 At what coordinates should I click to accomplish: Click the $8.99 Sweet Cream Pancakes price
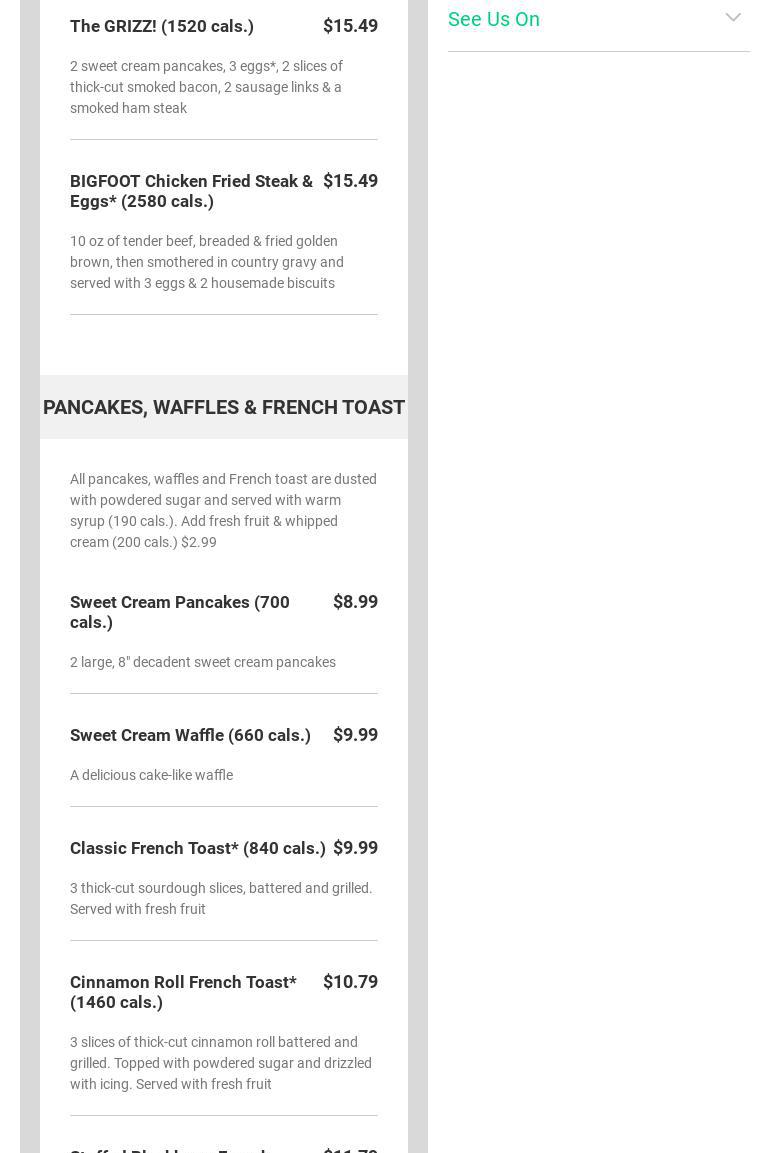[x=355, y=602]
